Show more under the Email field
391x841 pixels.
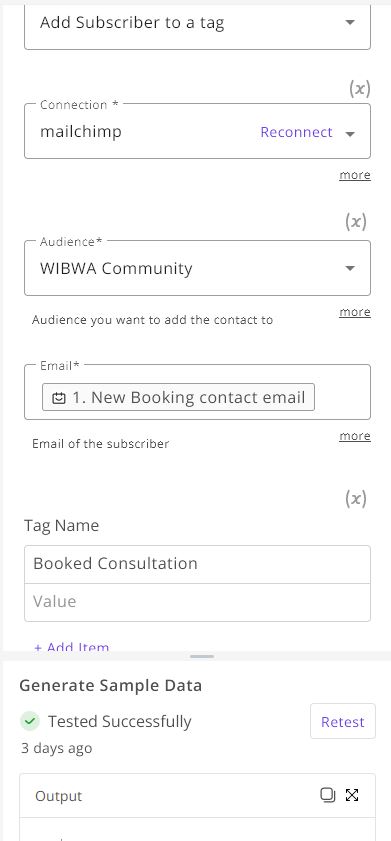click(x=355, y=436)
